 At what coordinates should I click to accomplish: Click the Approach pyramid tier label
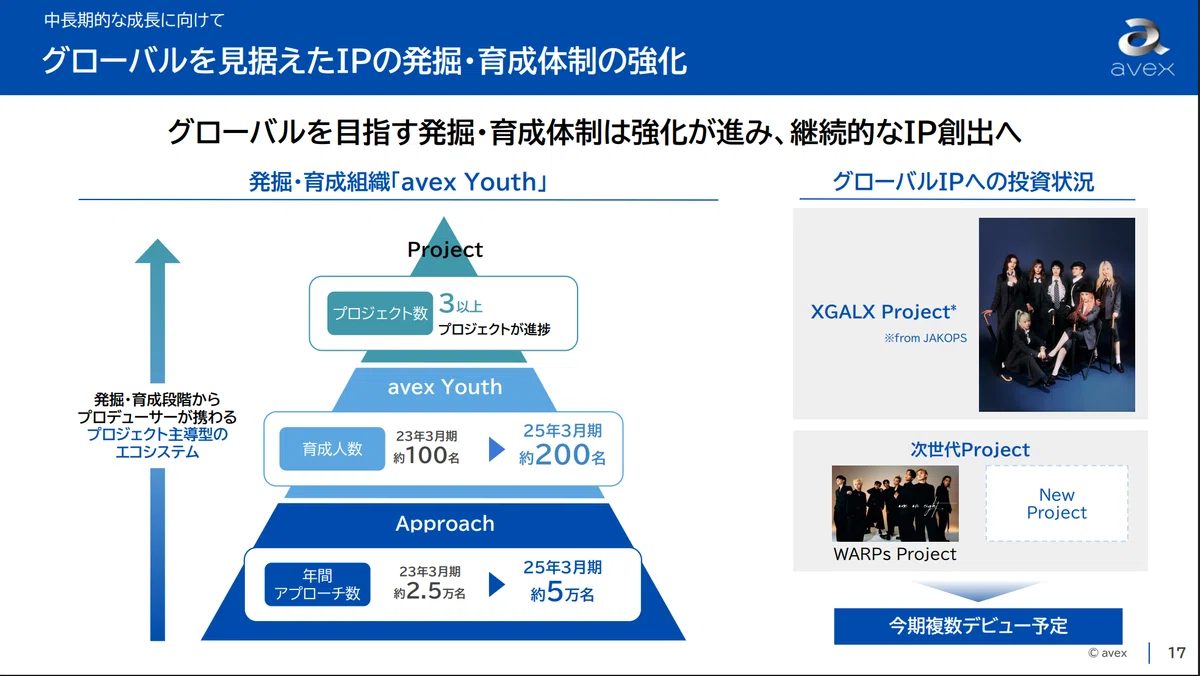(445, 523)
